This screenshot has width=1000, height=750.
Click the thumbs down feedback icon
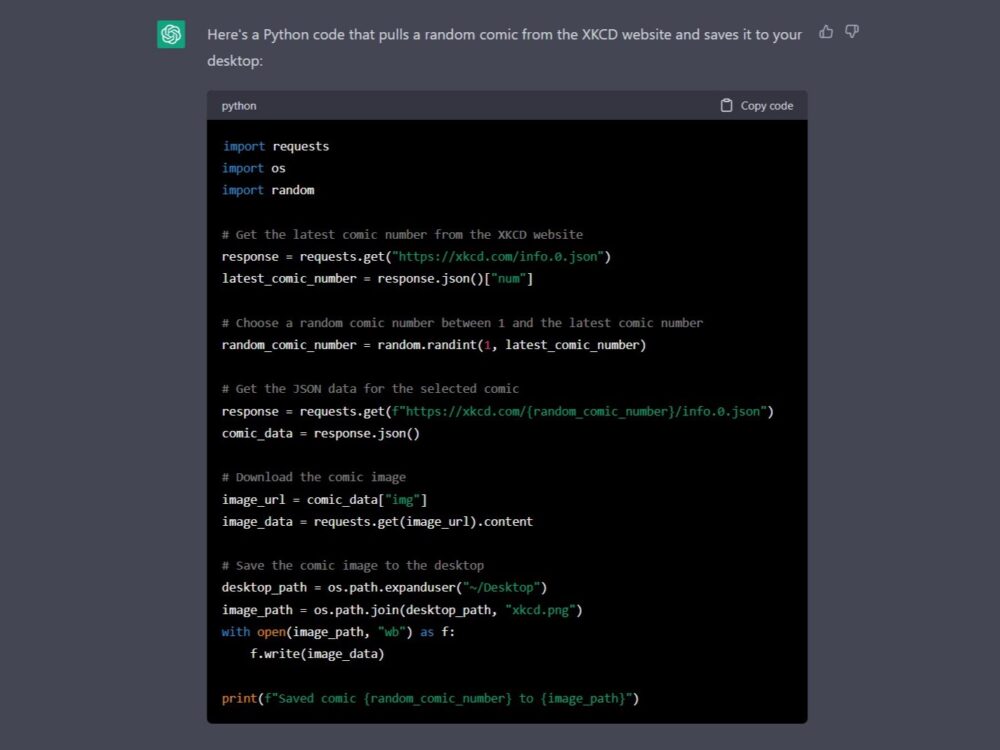851,32
